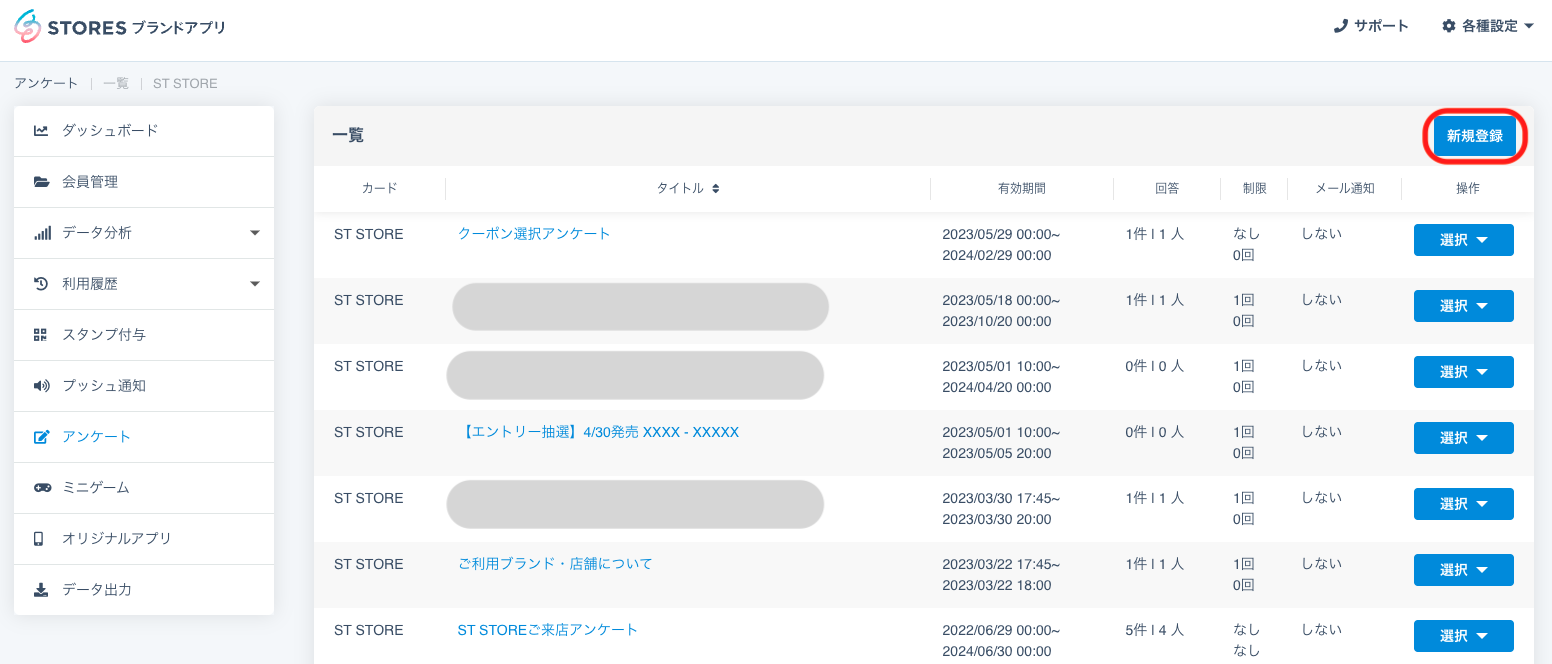
Task: Expand the 利用履歴 submenu arrow
Action: [254, 284]
